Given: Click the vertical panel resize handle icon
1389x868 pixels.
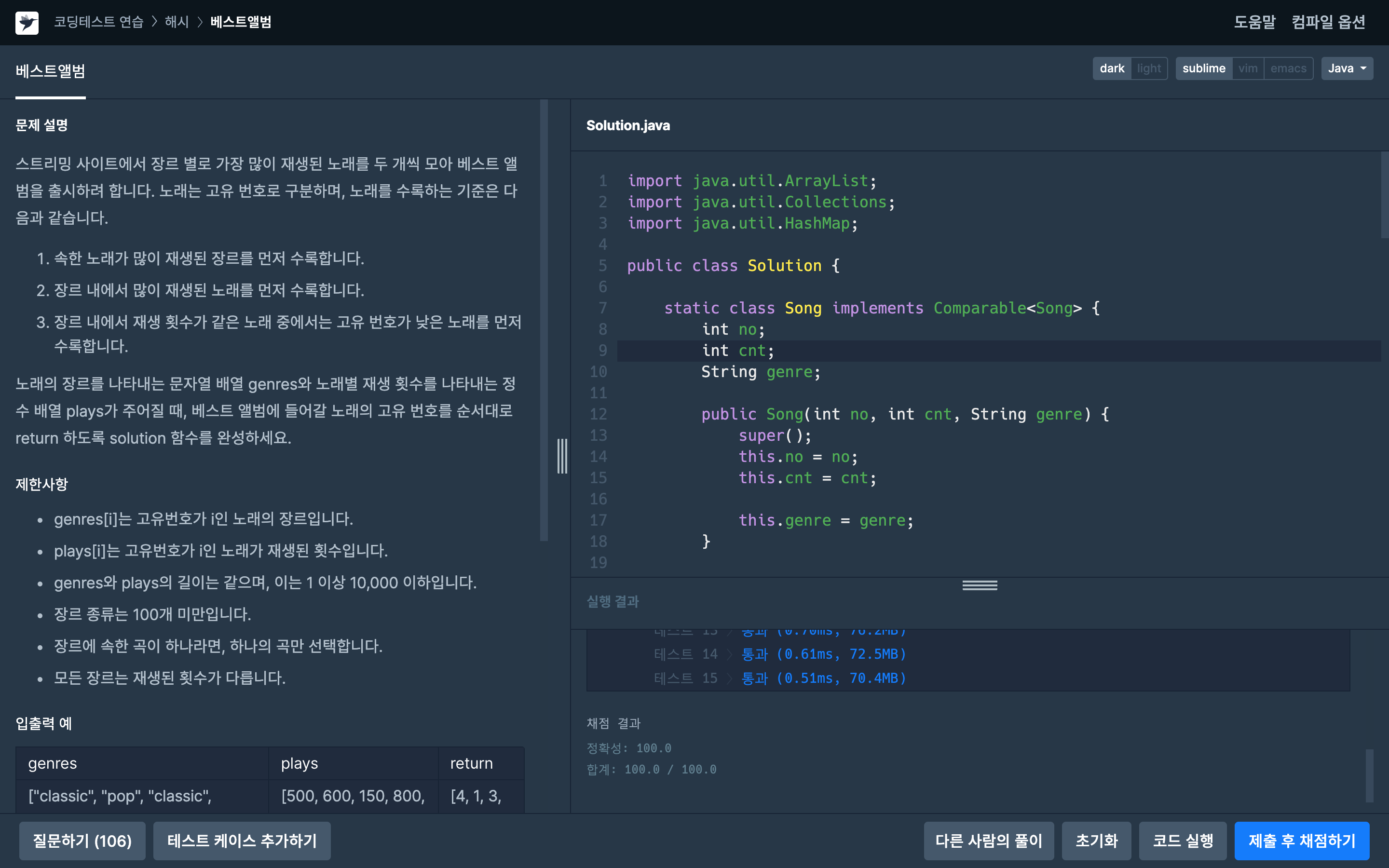Looking at the screenshot, I should (562, 456).
